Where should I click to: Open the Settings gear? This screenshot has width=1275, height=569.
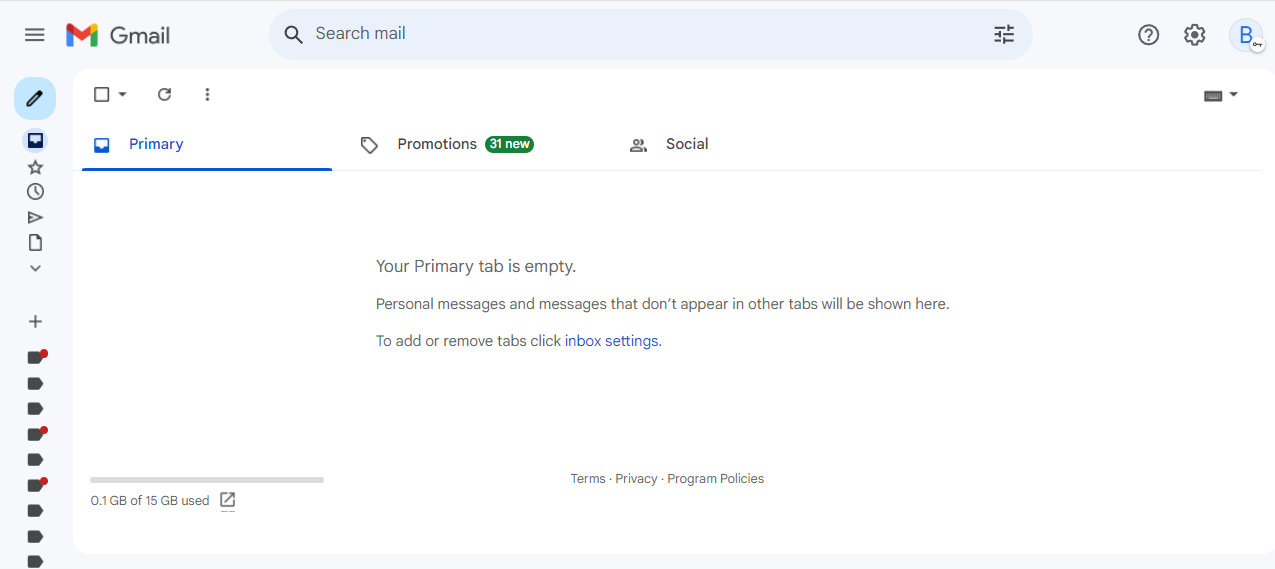pos(1195,35)
